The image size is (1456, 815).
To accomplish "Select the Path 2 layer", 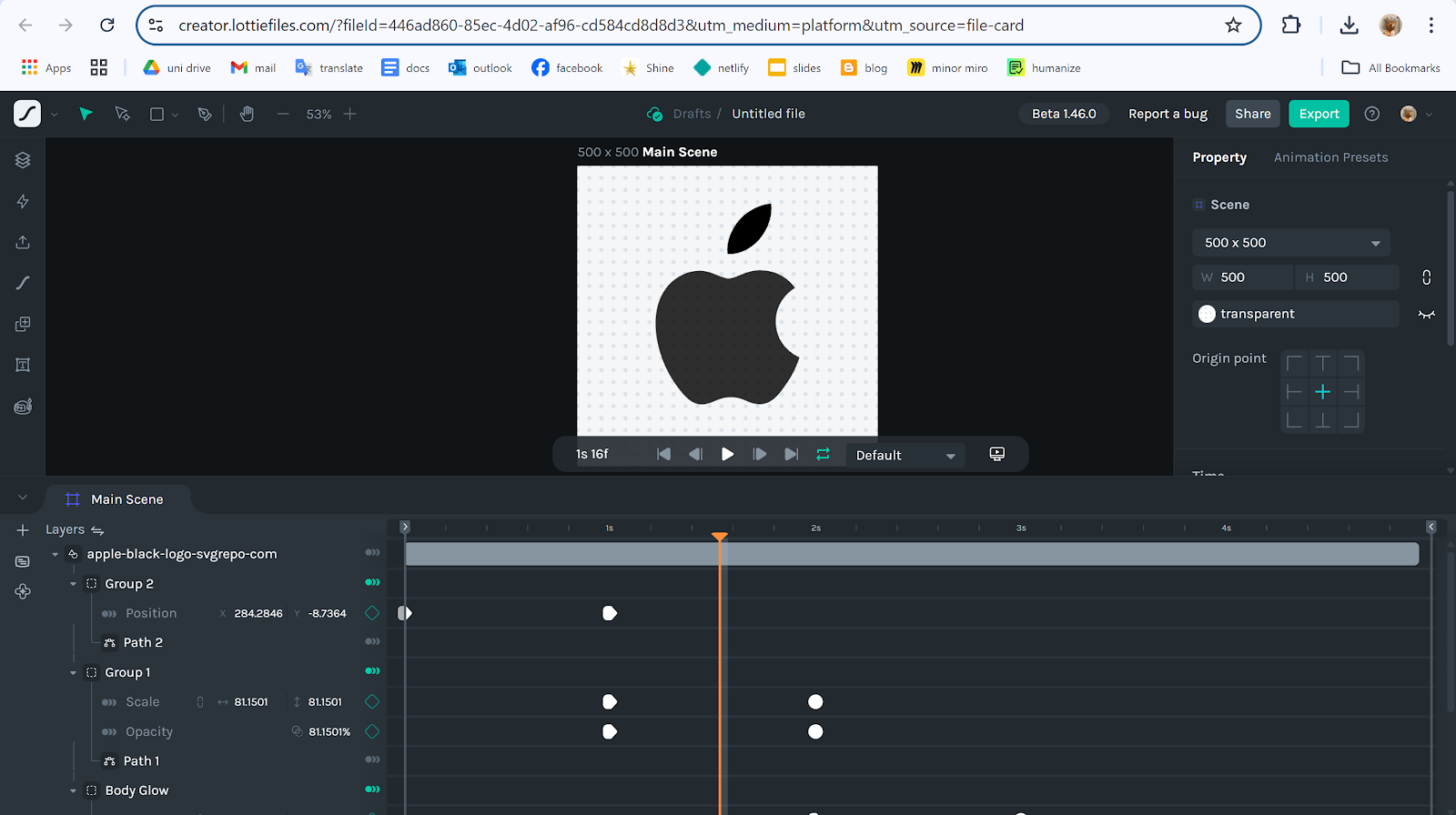I will coord(143,642).
